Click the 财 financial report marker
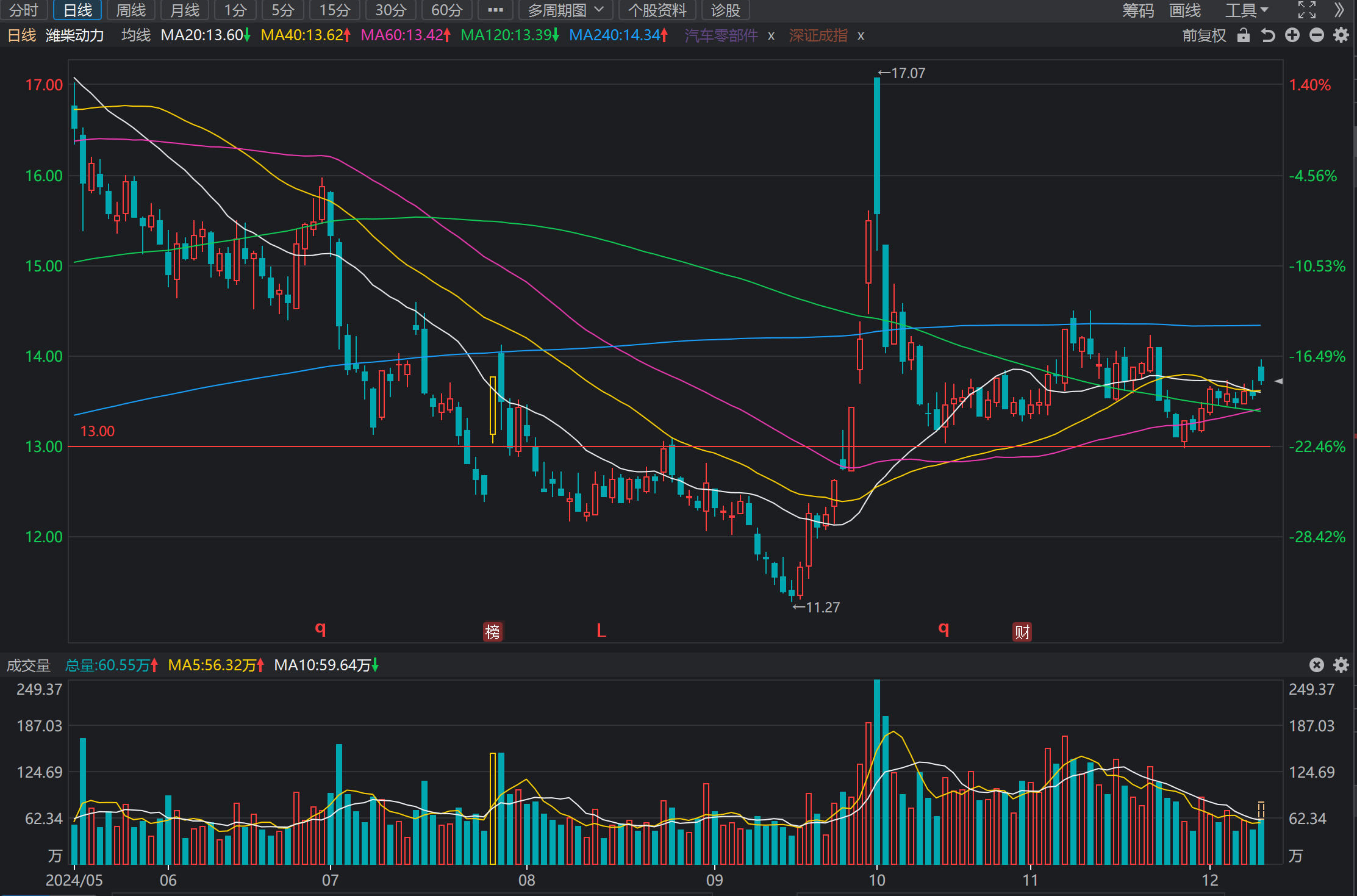The image size is (1357, 896). coord(1022,631)
